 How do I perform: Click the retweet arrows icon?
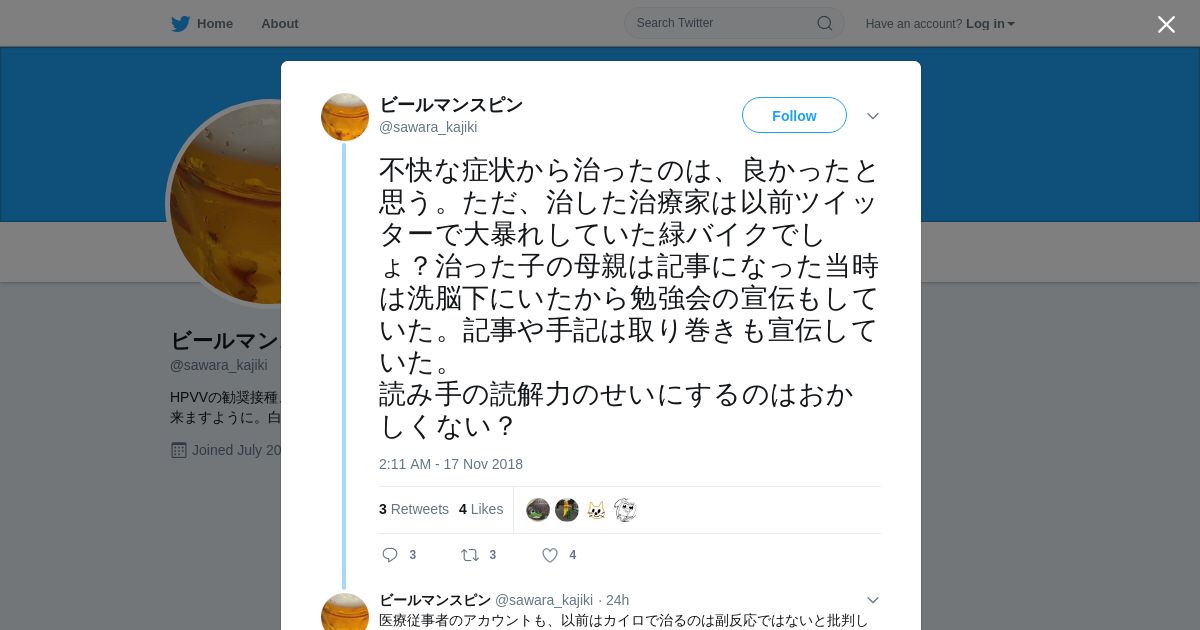[x=469, y=555]
